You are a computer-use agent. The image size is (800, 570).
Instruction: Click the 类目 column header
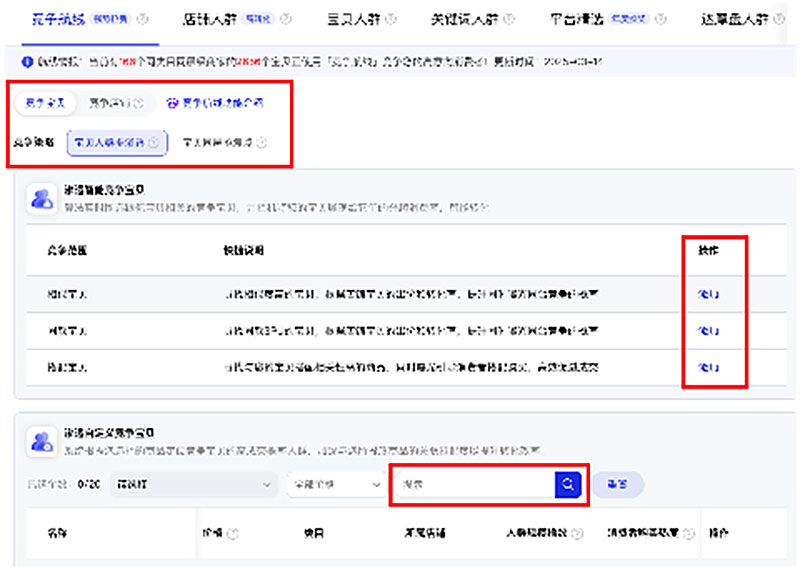[314, 534]
